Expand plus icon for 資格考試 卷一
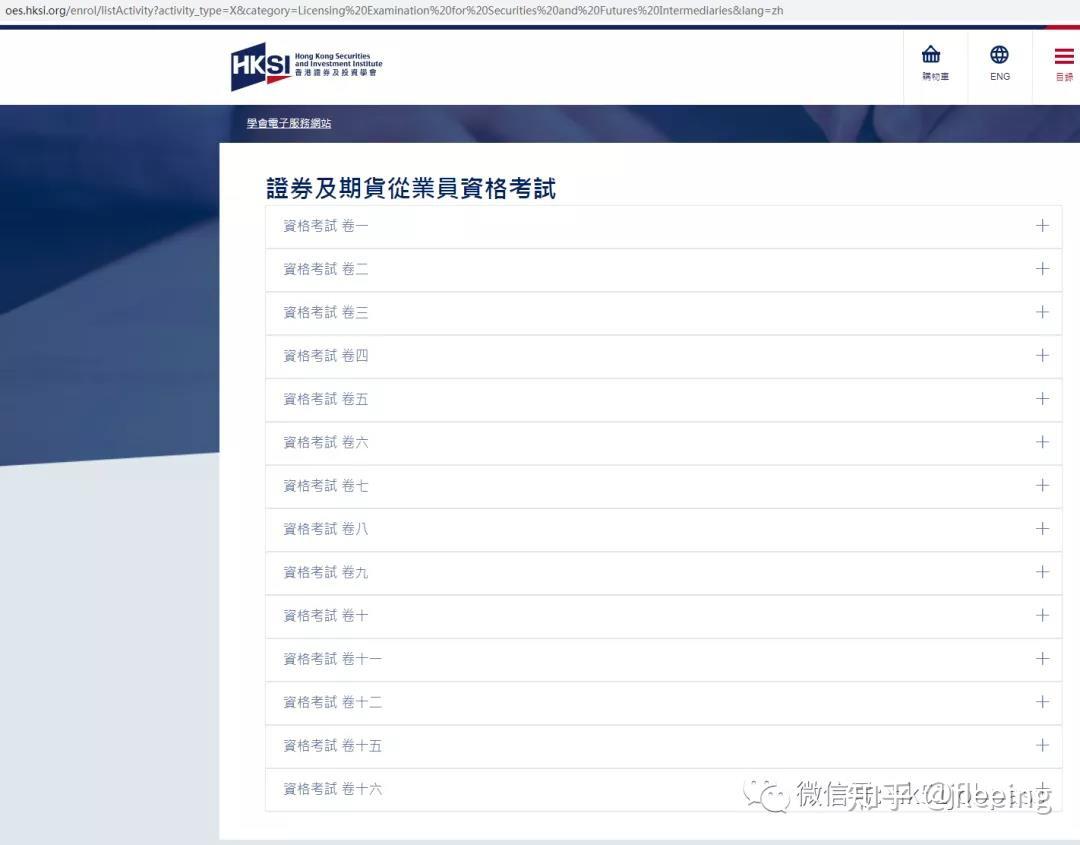 click(1042, 226)
